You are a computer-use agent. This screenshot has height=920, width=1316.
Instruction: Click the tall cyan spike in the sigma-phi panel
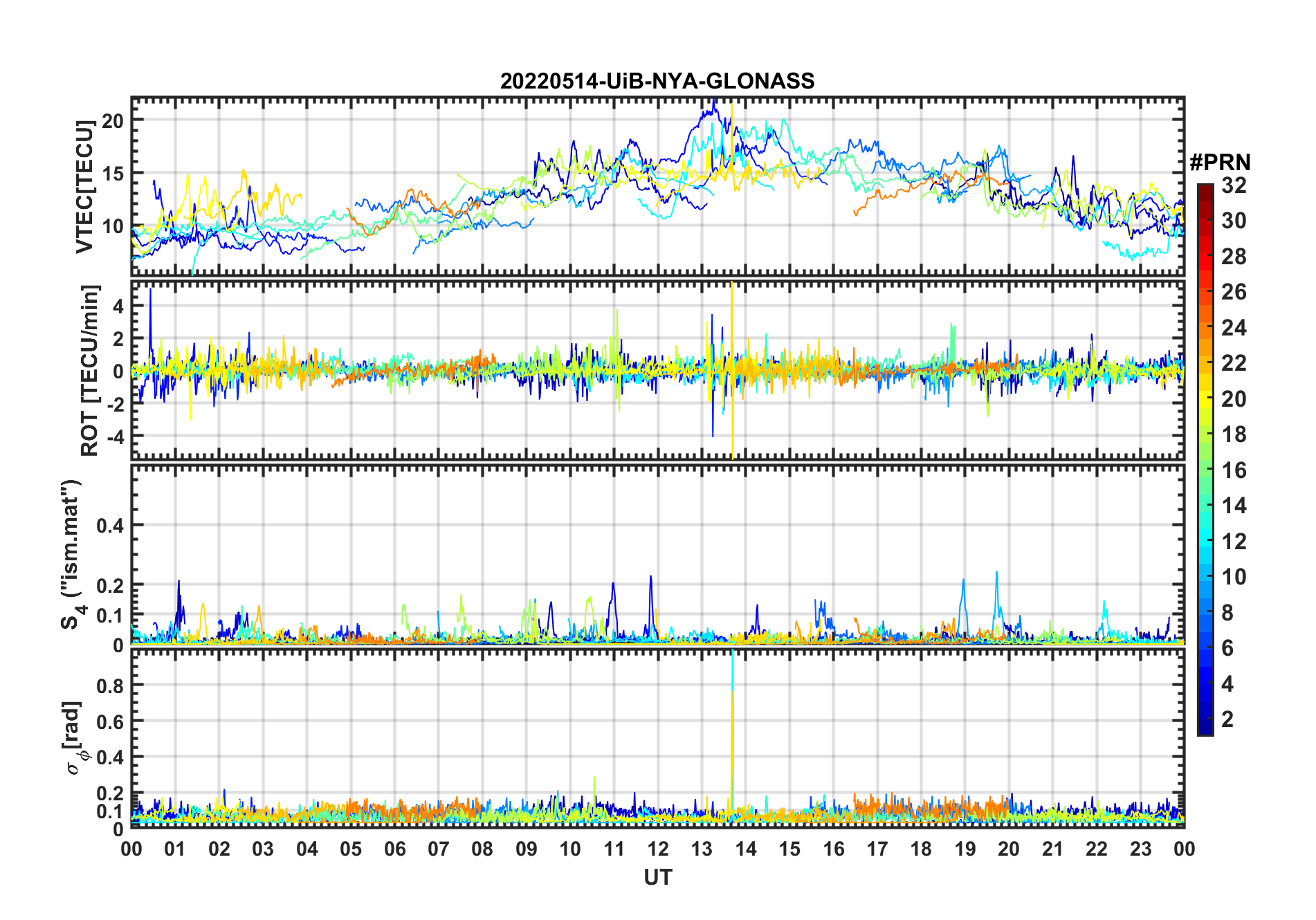tap(732, 664)
